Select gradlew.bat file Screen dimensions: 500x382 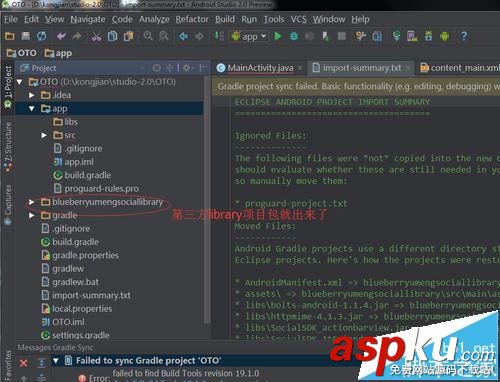(x=70, y=282)
